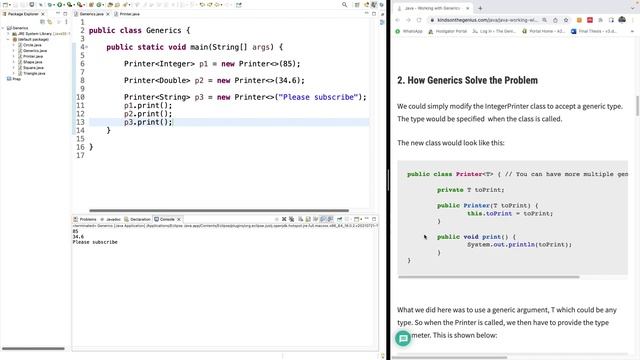640x360 pixels.
Task: Click the Chrome address bar URL
Action: (488, 20)
